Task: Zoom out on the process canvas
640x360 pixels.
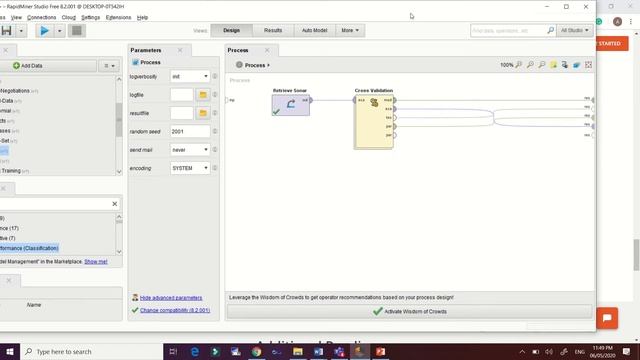Action: (x=542, y=65)
